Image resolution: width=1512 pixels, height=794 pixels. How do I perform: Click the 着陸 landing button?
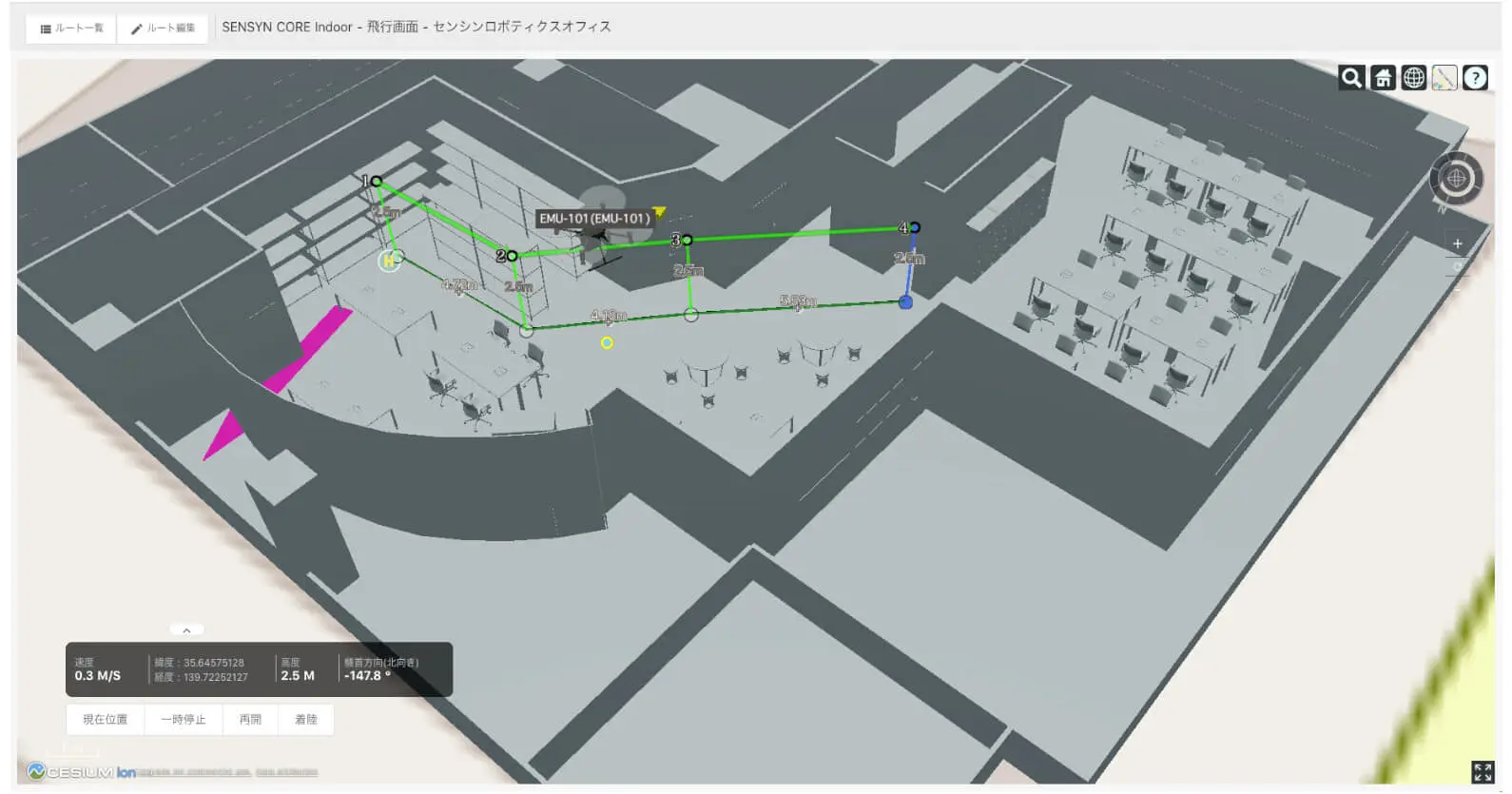(306, 720)
